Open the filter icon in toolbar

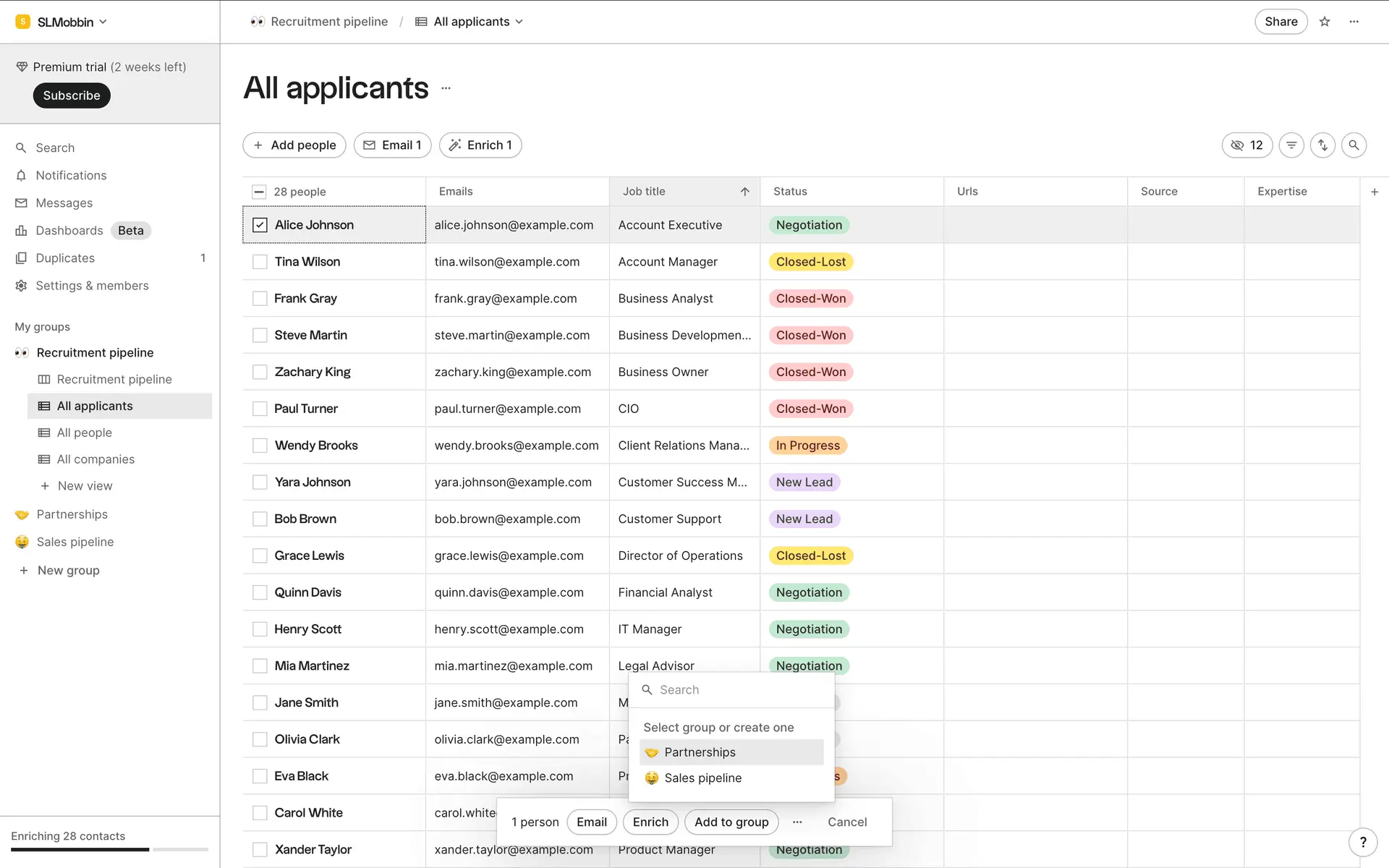point(1291,145)
